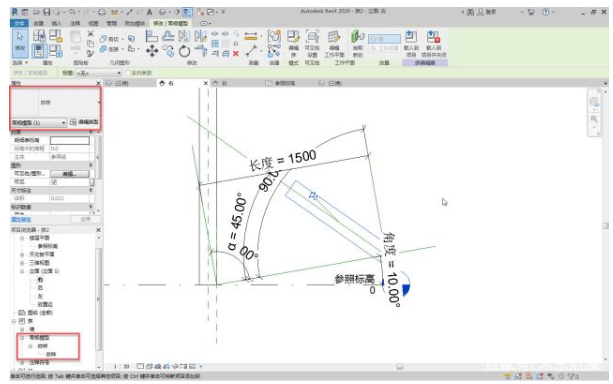Click the Revit R application logo
This screenshot has height=384, width=613.
coord(15,12)
